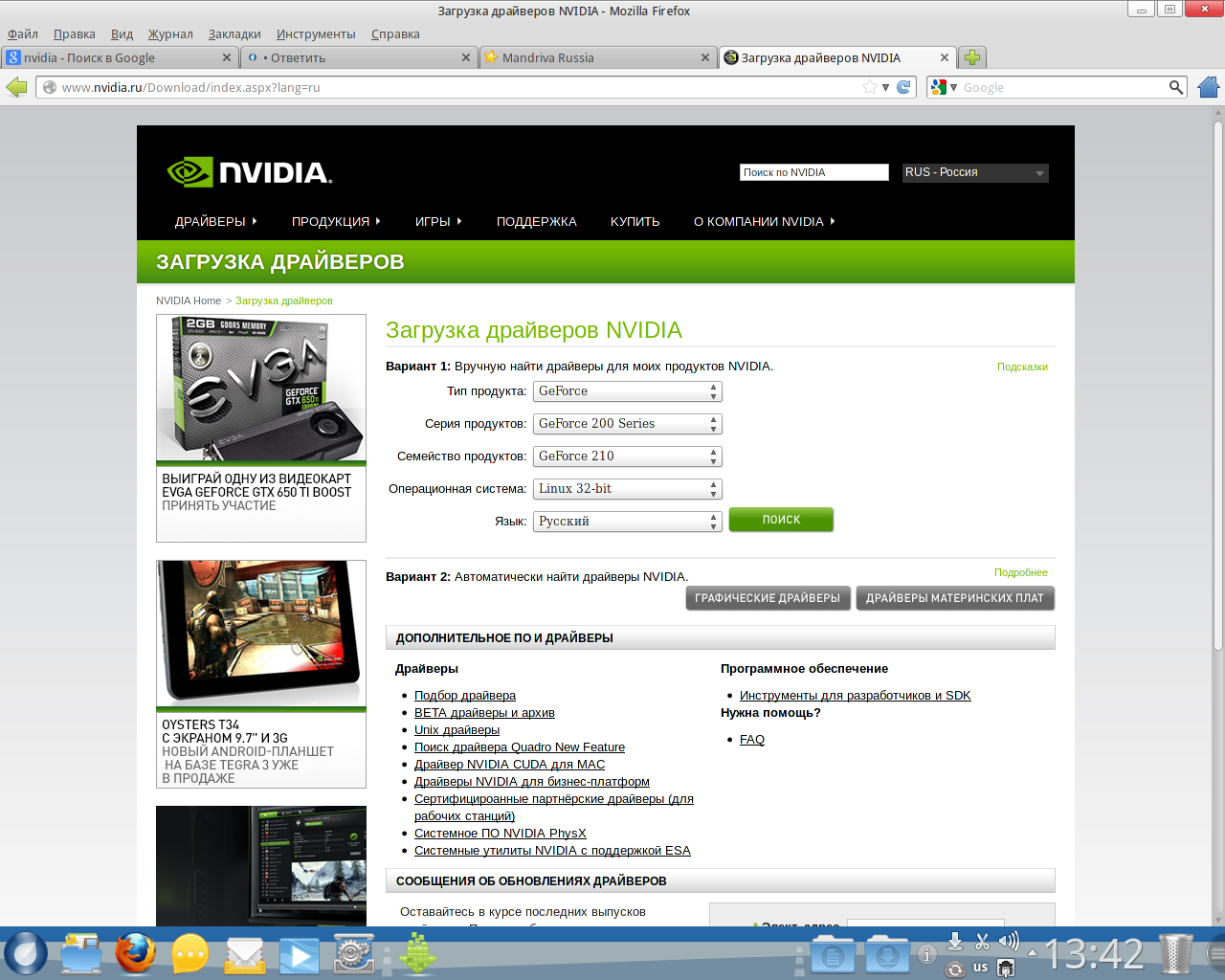Switch the 'us' keyboard layout indicator

981,968
